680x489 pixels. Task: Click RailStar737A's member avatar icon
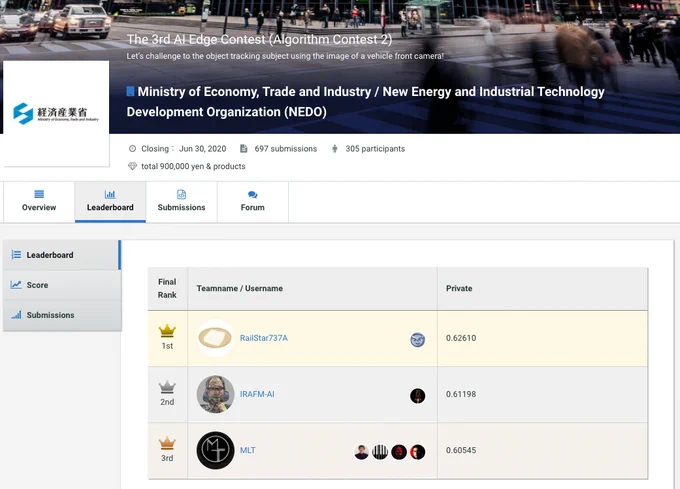tap(418, 339)
